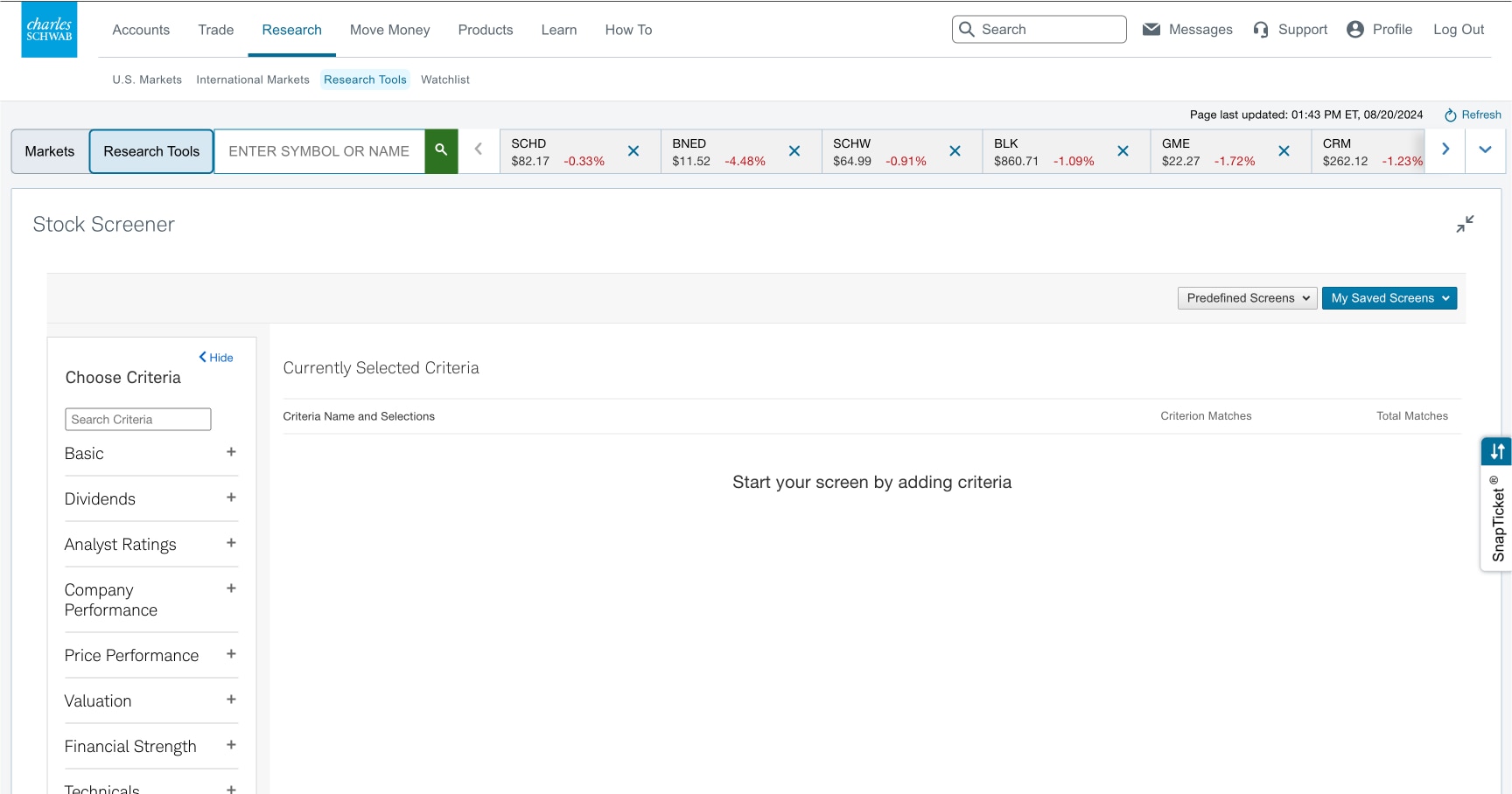Open the Products menu
The image size is (1512, 794).
click(x=486, y=30)
